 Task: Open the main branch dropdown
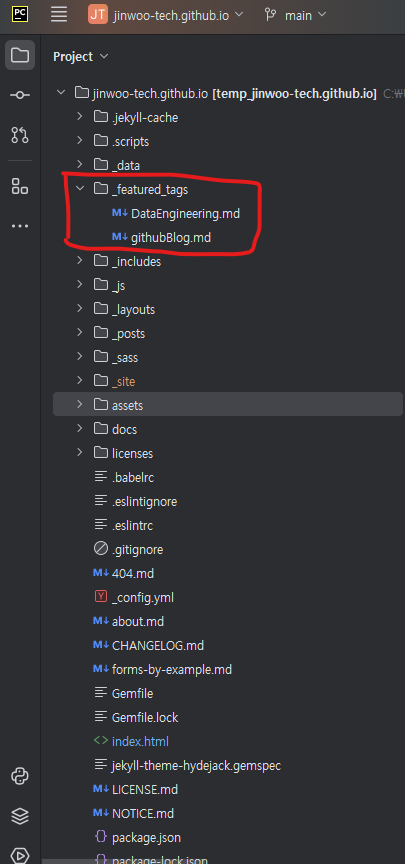point(295,15)
